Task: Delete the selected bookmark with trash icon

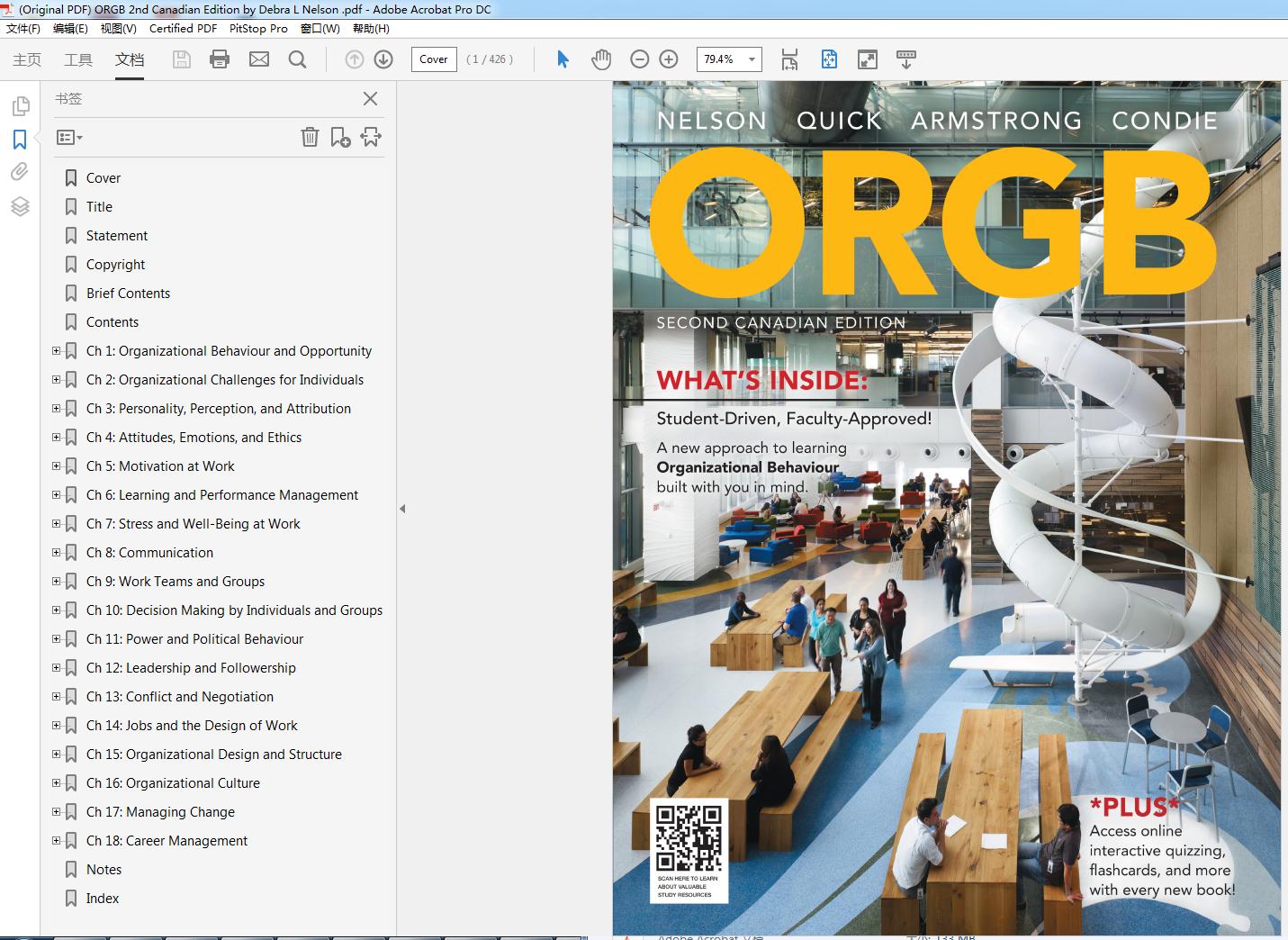Action: click(310, 137)
